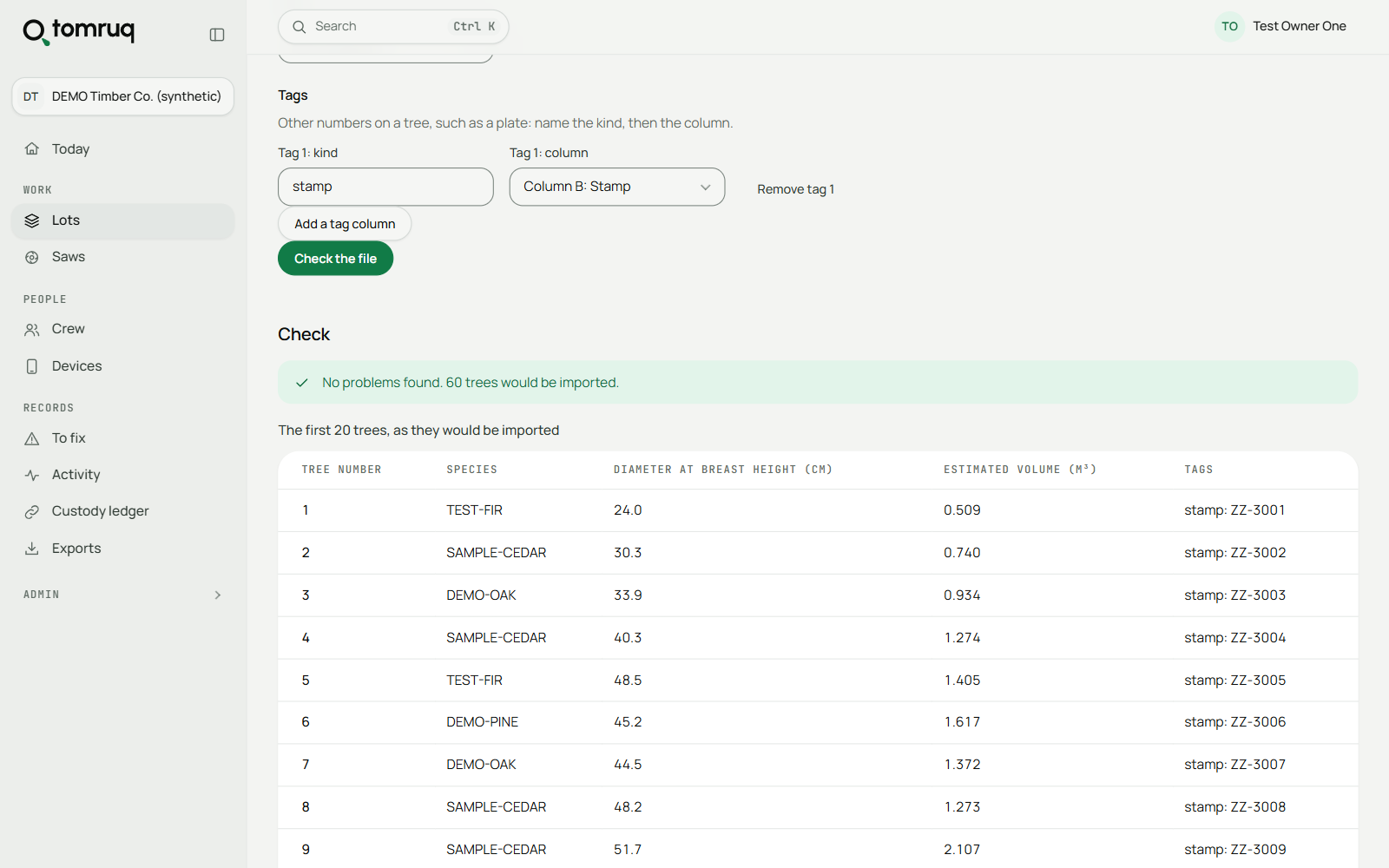The width and height of the screenshot is (1389, 868).
Task: Open the Today page
Action: coord(122,149)
